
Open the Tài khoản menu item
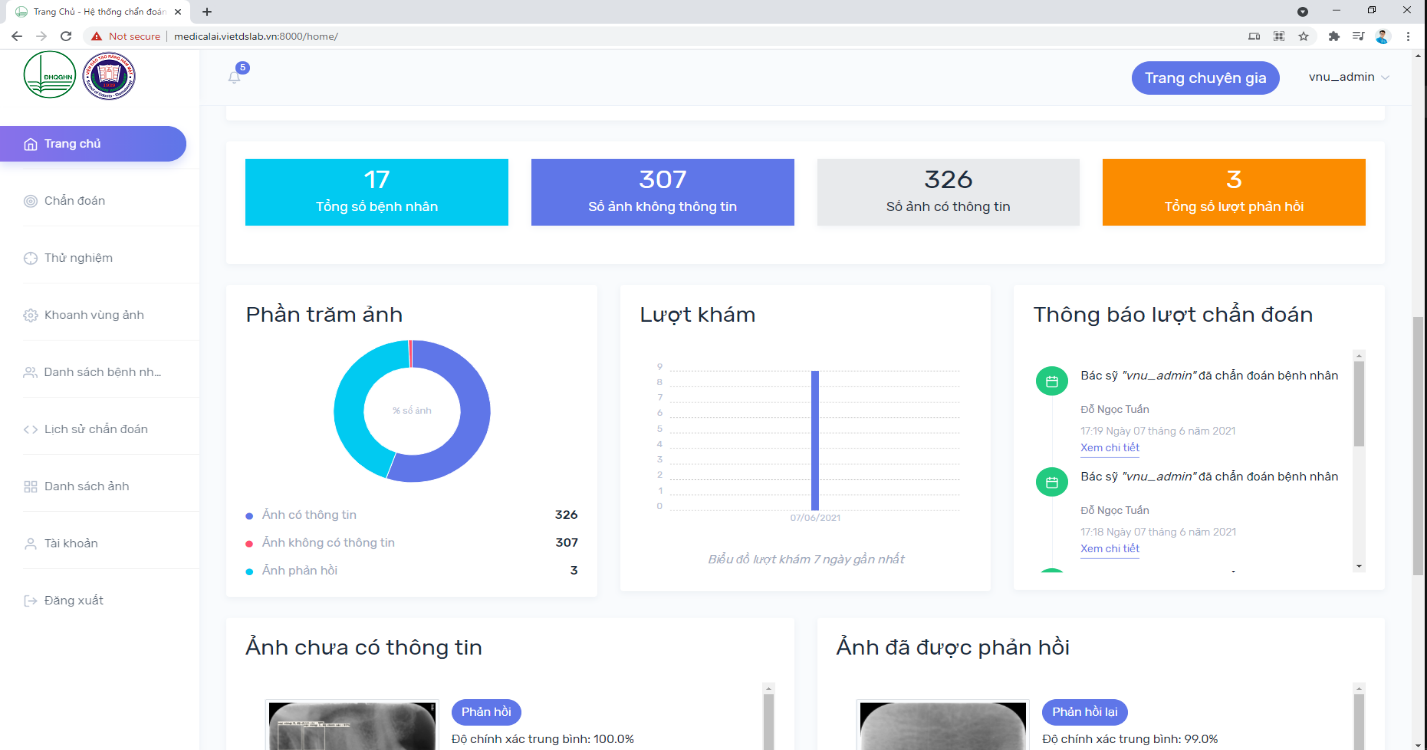tap(70, 544)
